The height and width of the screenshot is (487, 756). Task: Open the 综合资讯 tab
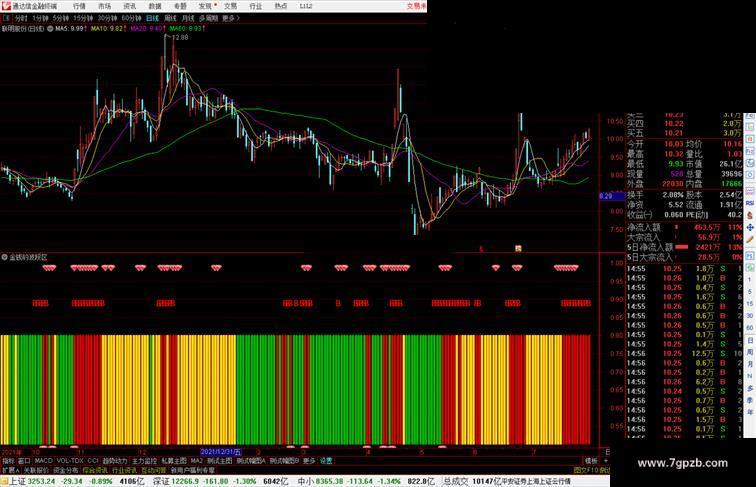click(x=95, y=470)
